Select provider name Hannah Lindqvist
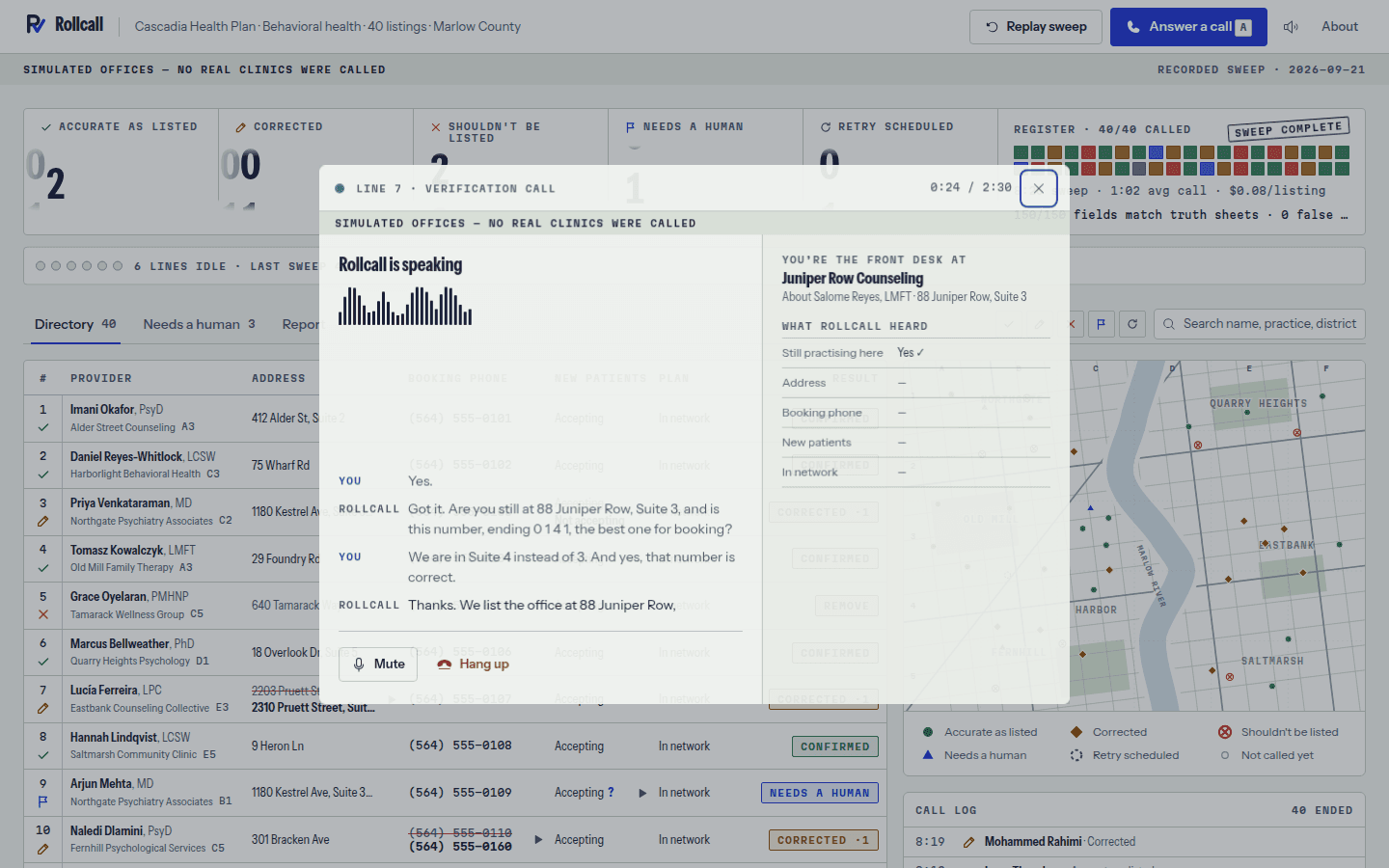Screen dimensions: 1389x868 point(114,738)
